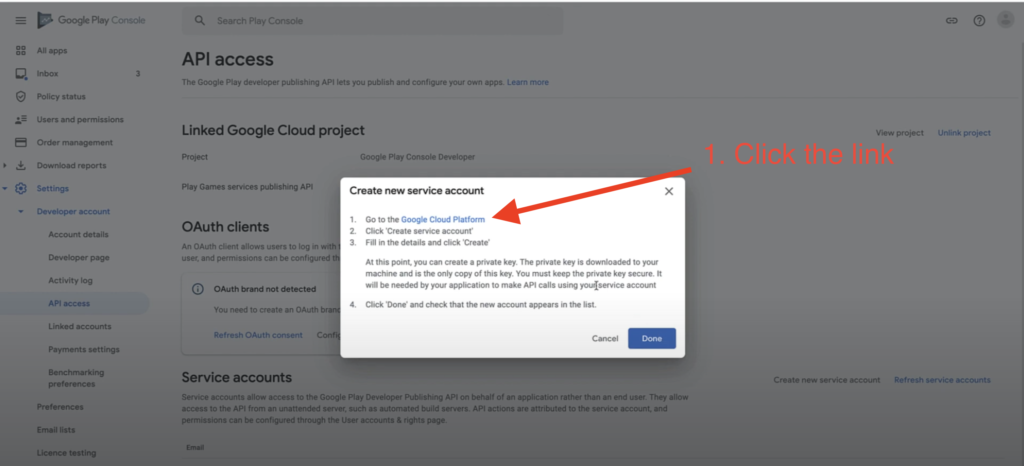This screenshot has width=1024, height=466.
Task: Open the Inbox menu item
Action: click(47, 73)
